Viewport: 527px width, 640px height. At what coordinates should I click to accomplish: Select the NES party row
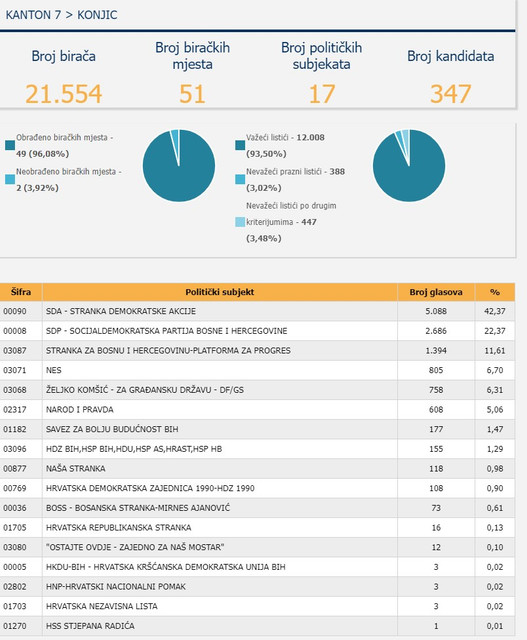pos(257,370)
